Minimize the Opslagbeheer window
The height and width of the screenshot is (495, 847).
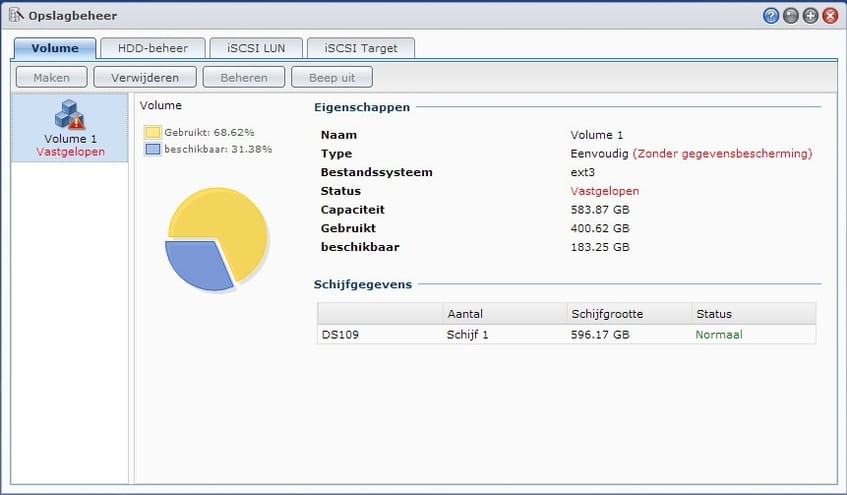coord(791,16)
